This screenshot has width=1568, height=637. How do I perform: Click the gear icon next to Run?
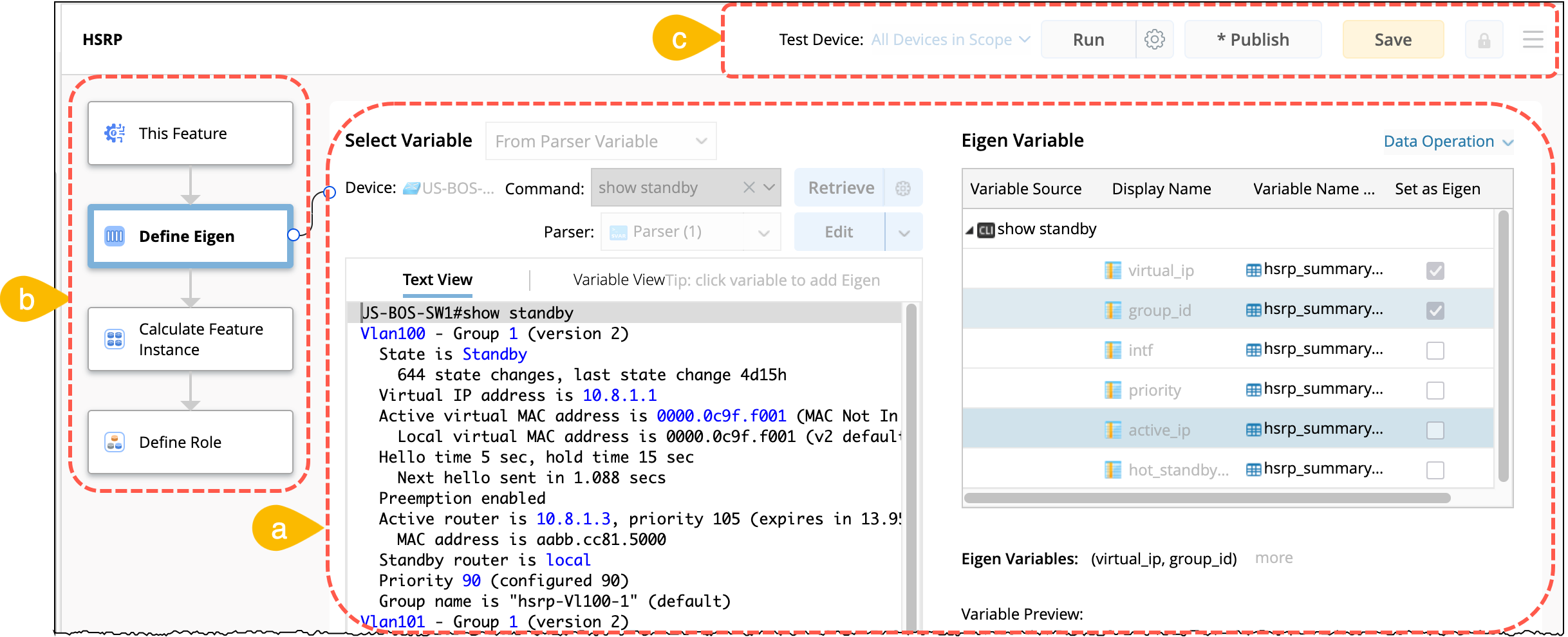pyautogui.click(x=1154, y=40)
